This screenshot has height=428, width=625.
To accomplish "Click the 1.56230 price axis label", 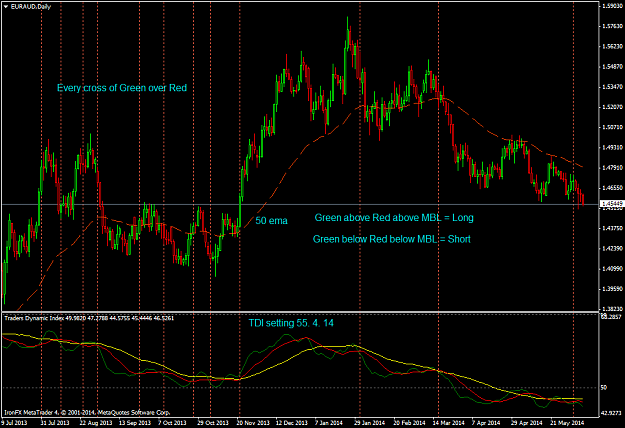I will 612,46.
